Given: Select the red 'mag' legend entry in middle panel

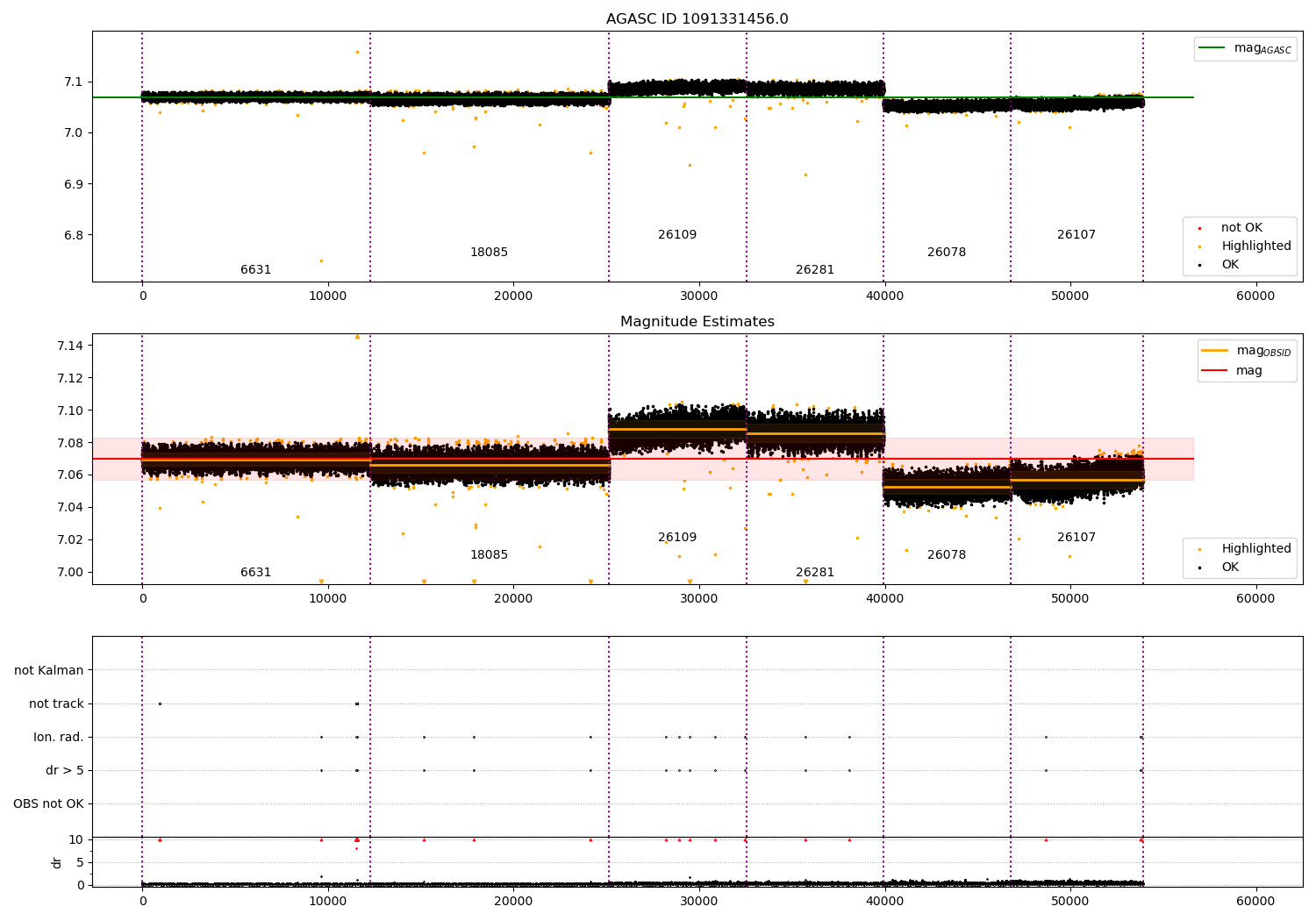Looking at the screenshot, I should coord(1232,370).
